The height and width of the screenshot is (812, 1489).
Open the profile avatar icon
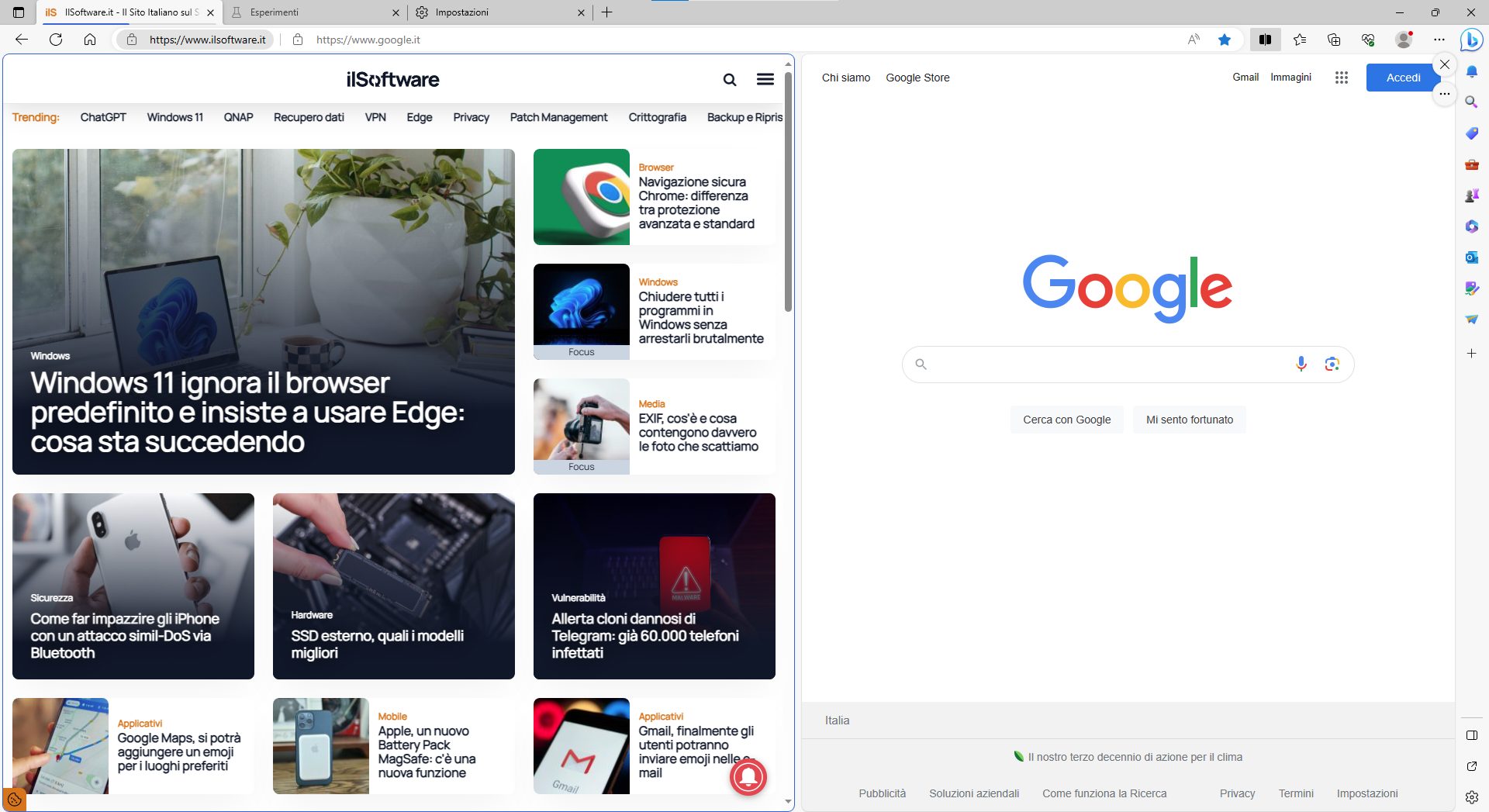tap(1404, 40)
